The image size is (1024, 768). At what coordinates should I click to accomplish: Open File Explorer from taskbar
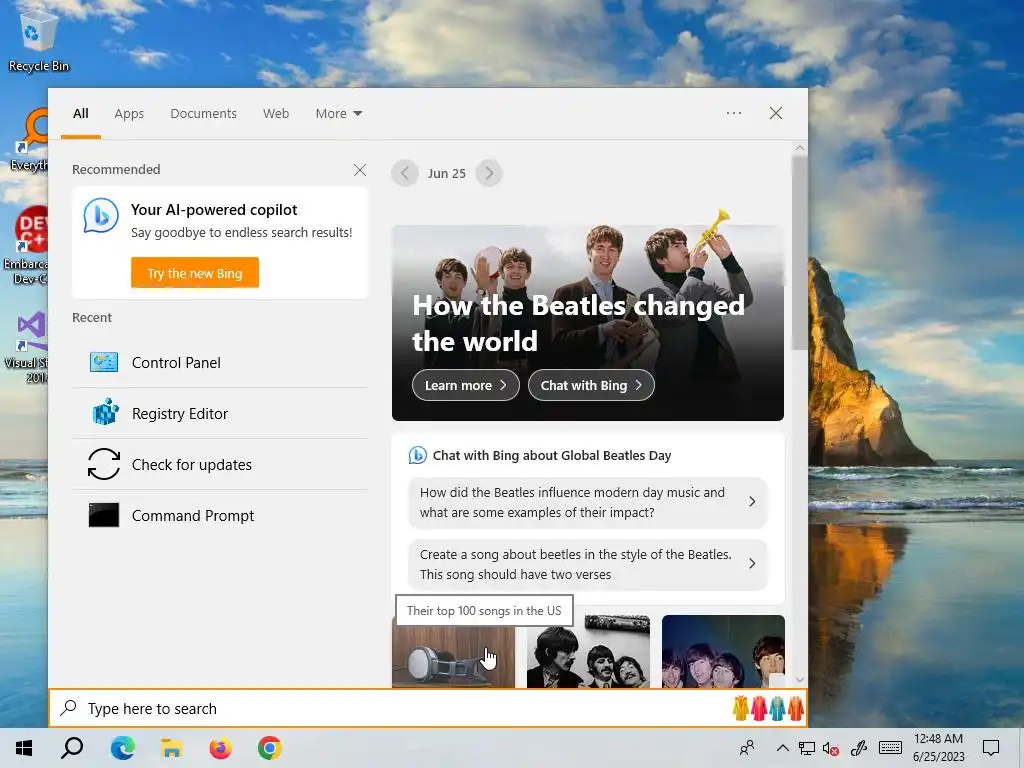click(171, 748)
